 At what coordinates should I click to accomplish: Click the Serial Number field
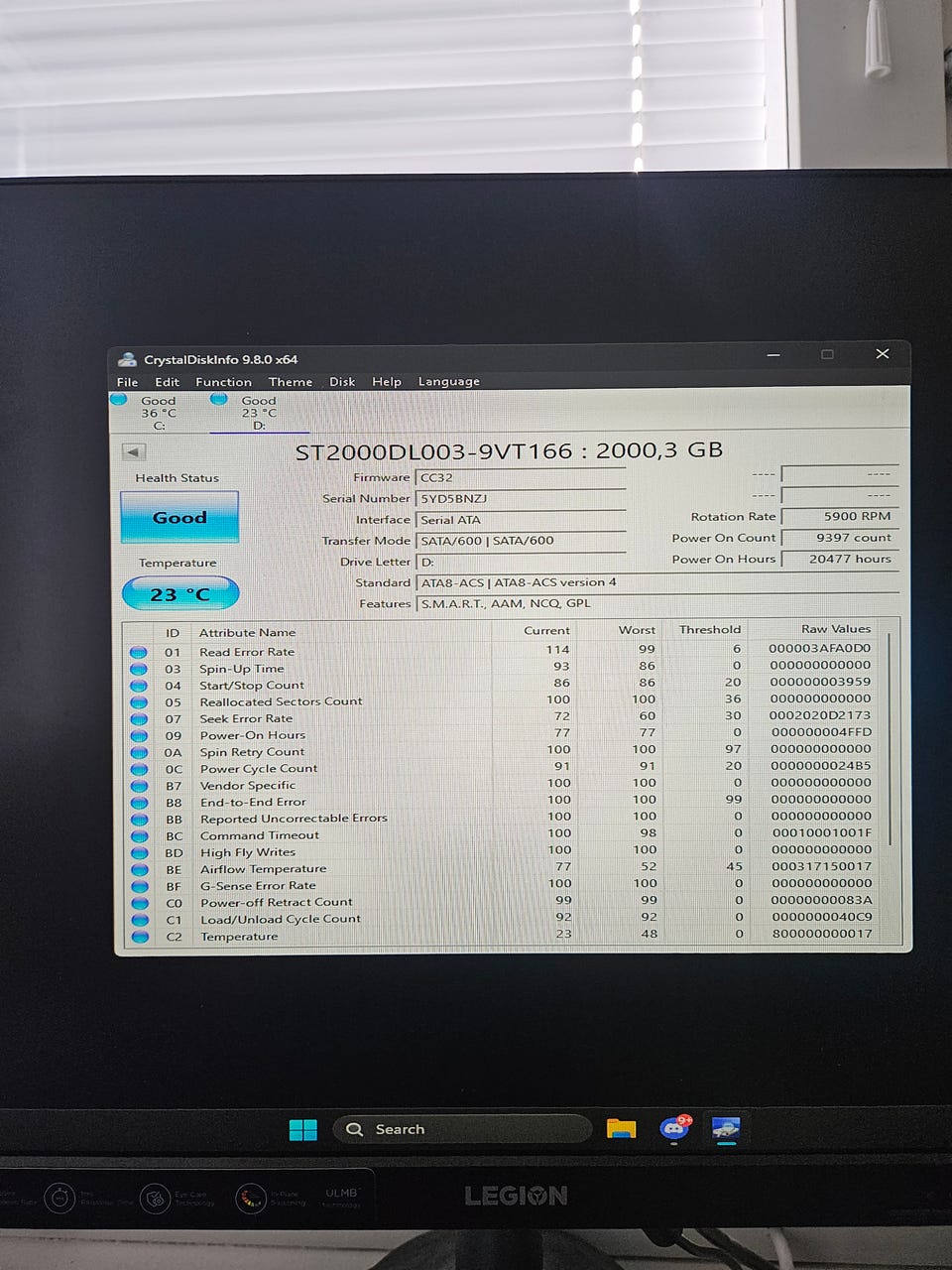pyautogui.click(x=521, y=499)
